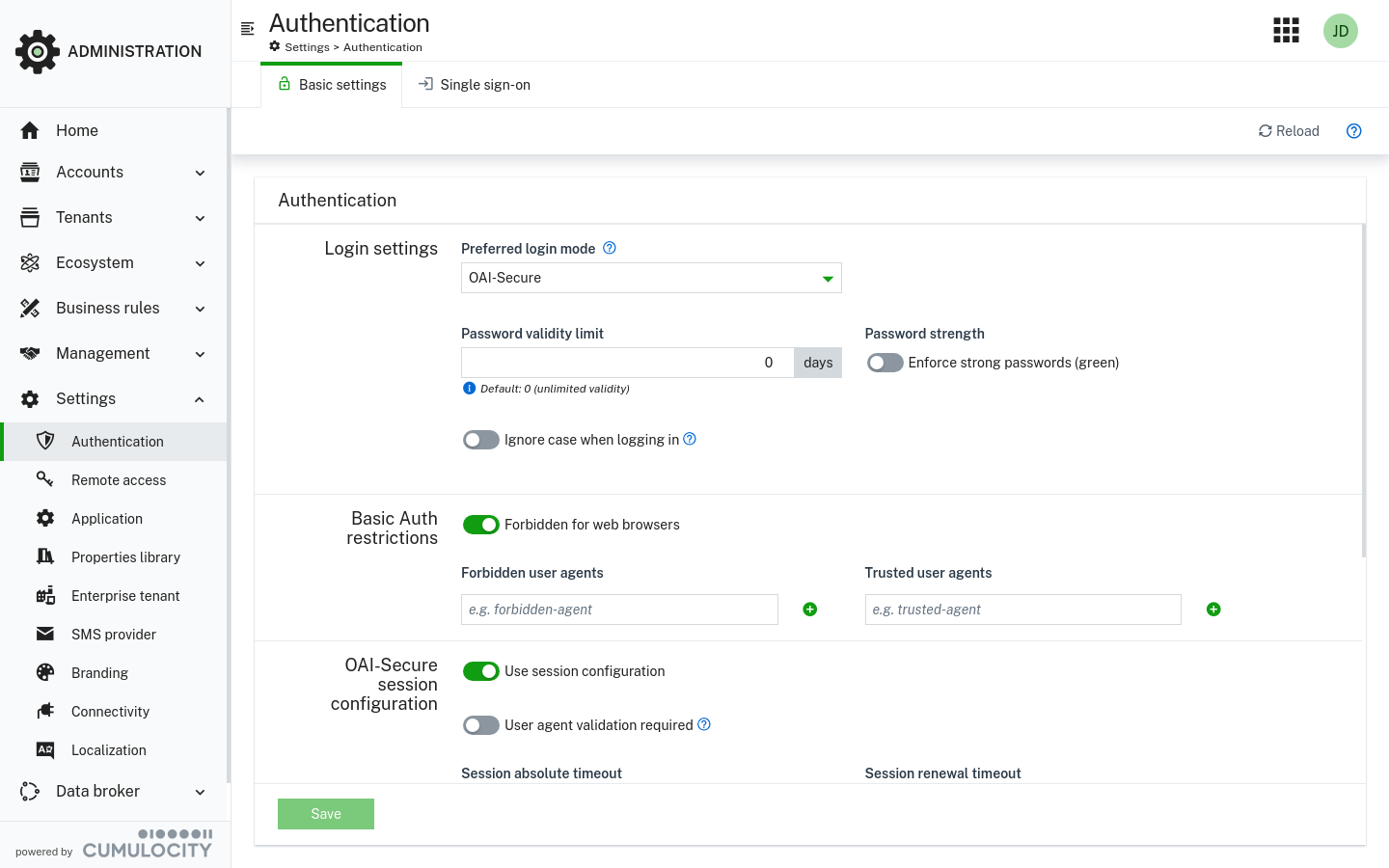
Task: Open the Authentication settings icon in sidebar
Action: point(45,441)
